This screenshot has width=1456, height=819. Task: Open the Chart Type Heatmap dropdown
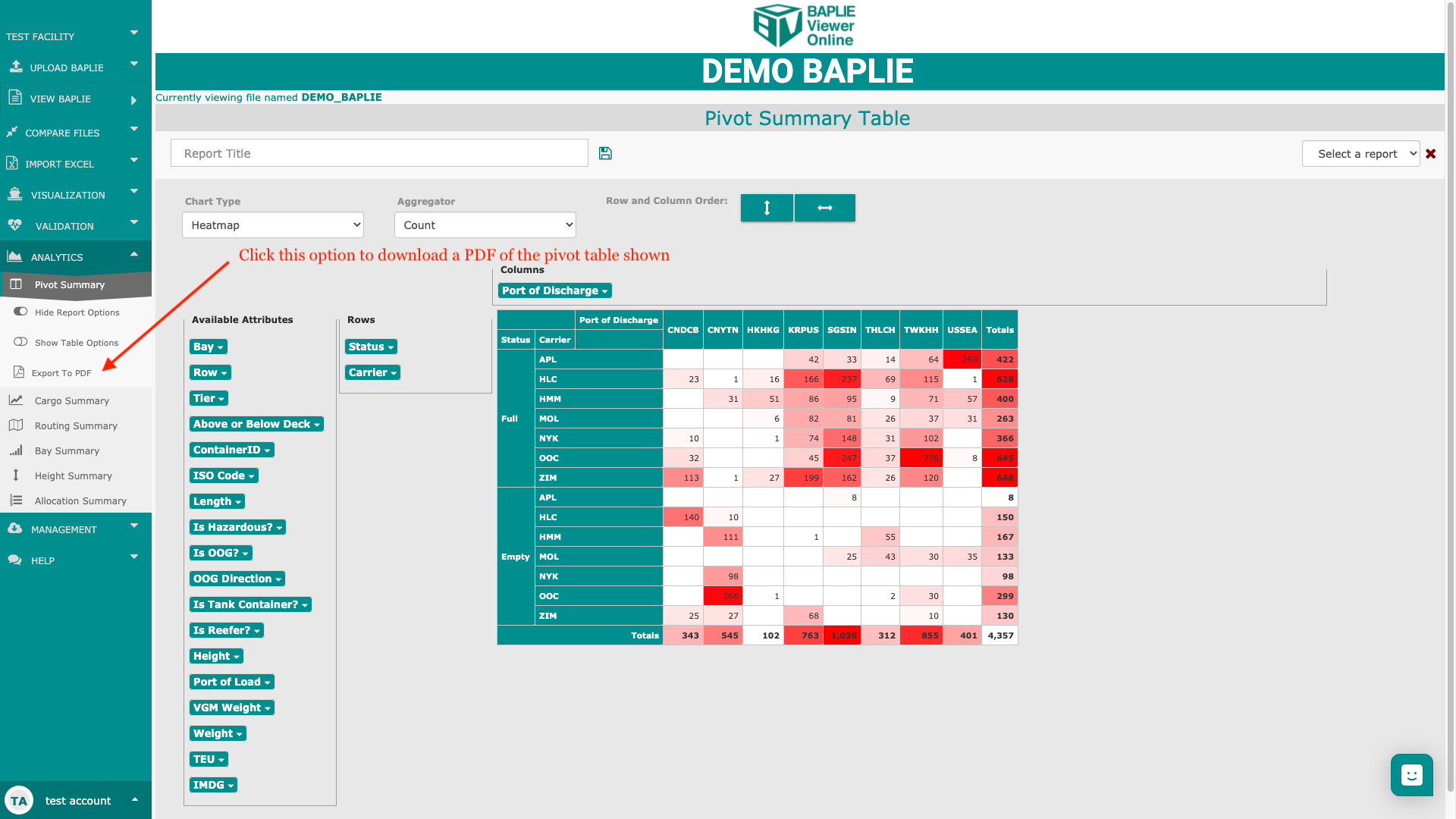[273, 225]
